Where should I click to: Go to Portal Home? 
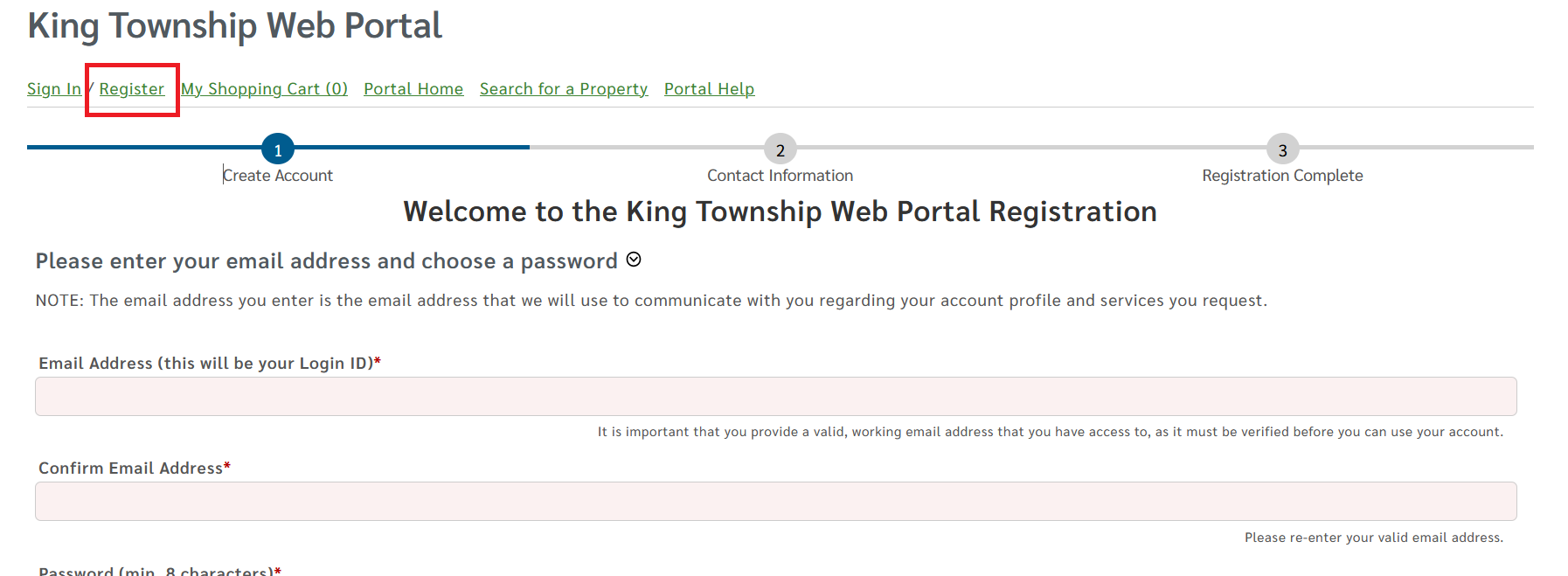pyautogui.click(x=413, y=88)
